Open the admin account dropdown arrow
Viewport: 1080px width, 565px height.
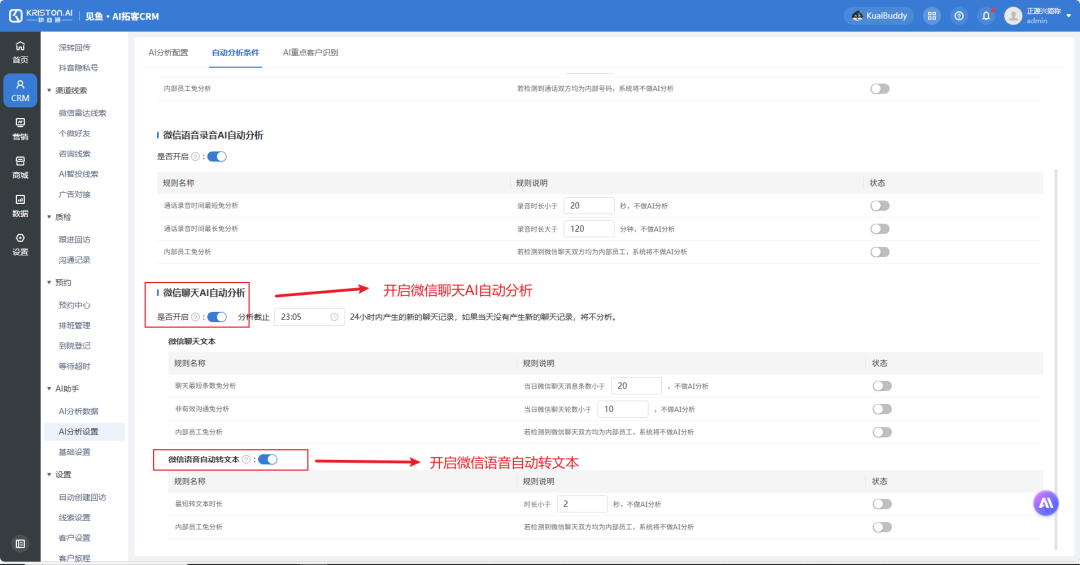pos(1069,16)
